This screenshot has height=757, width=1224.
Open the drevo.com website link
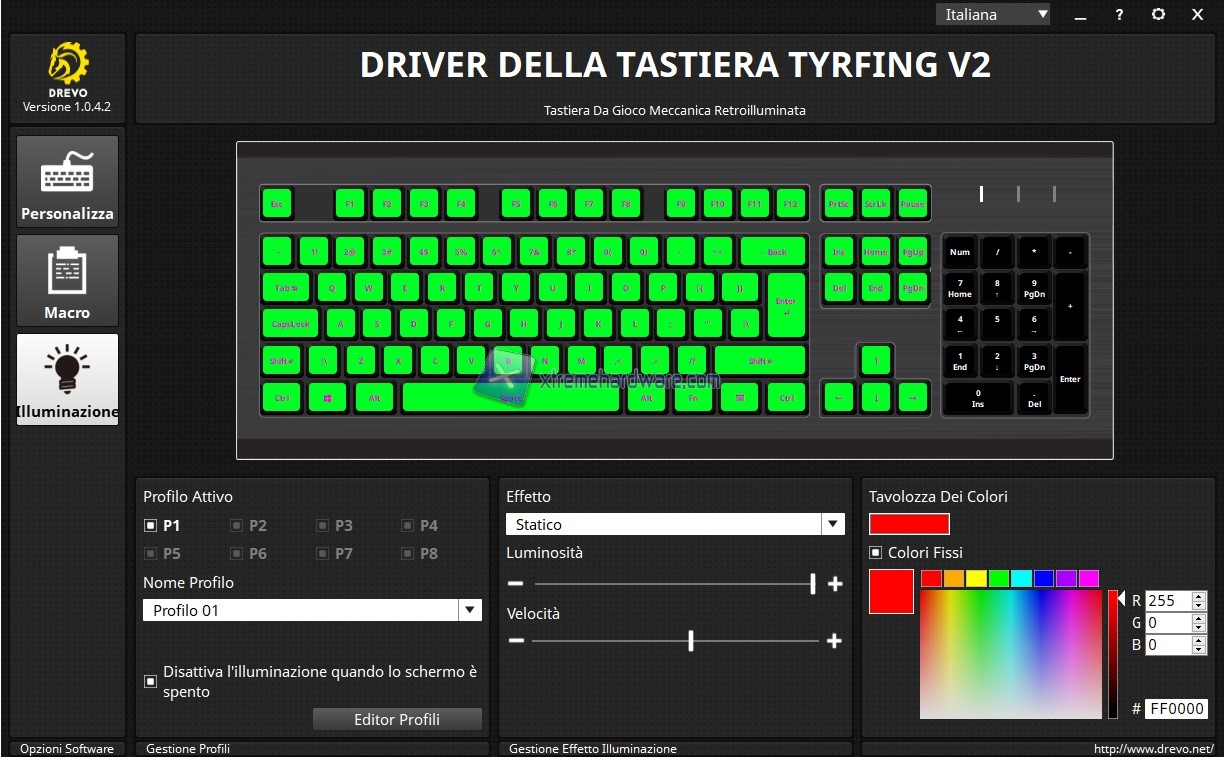coord(1153,748)
